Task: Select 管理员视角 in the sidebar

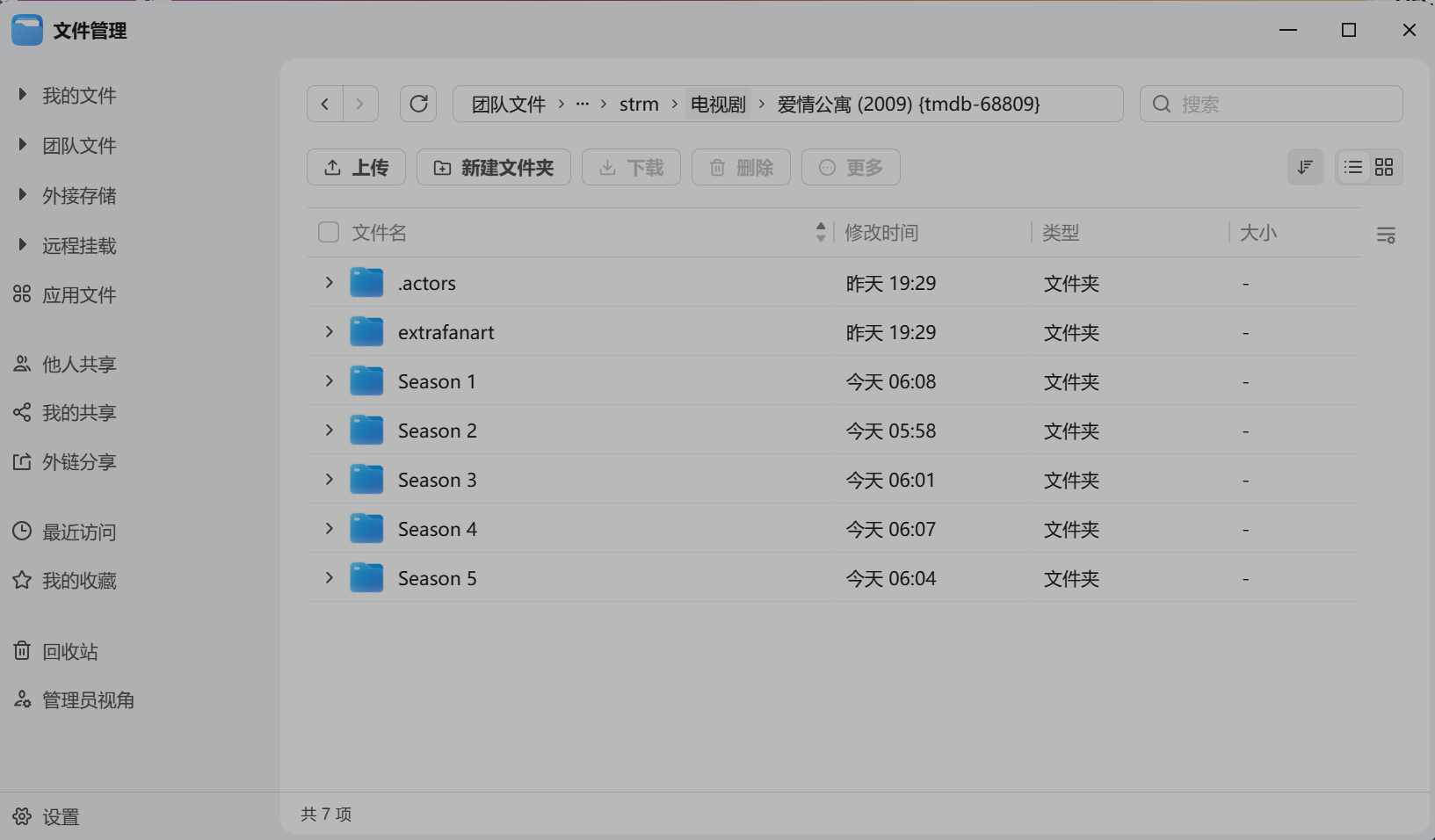Action: tap(88, 700)
